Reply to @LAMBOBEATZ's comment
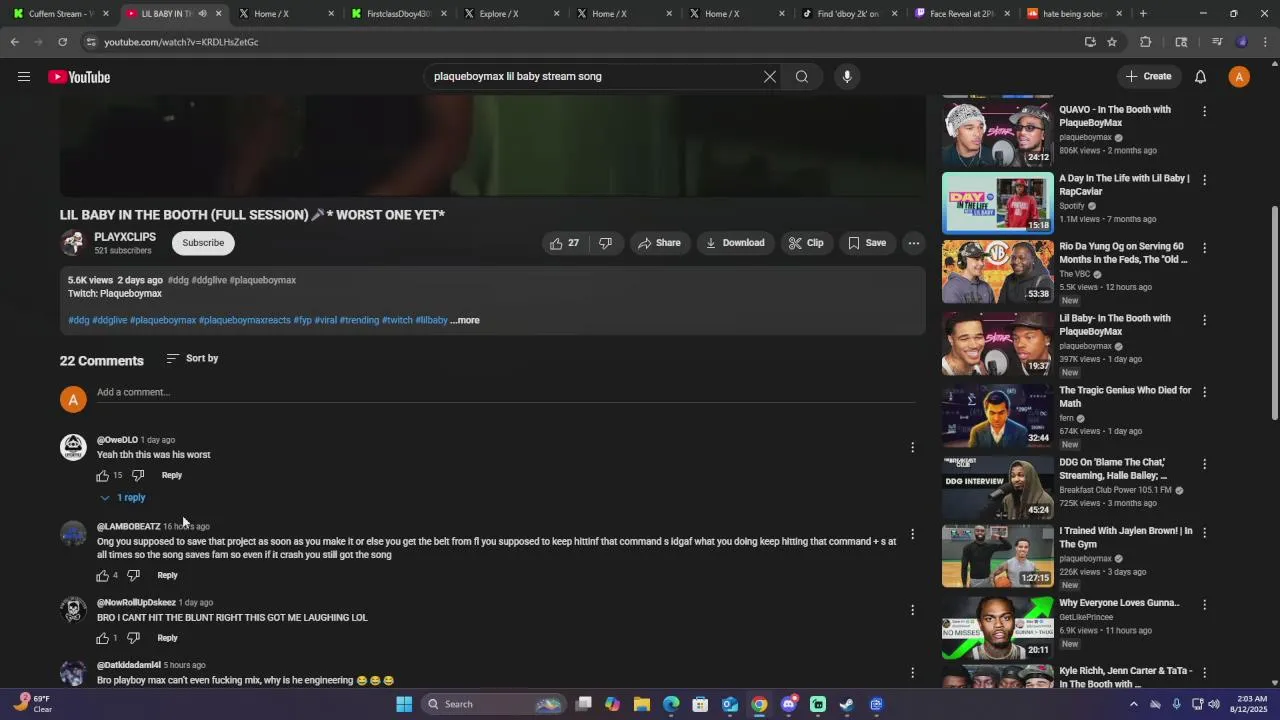Viewport: 1280px width, 720px height. click(x=167, y=576)
